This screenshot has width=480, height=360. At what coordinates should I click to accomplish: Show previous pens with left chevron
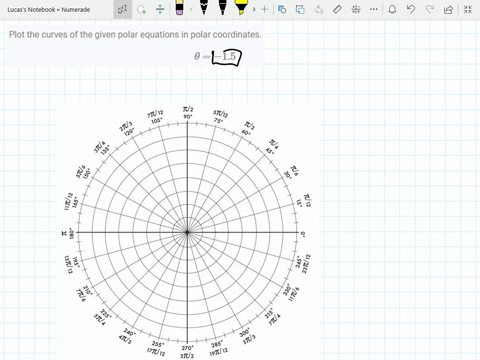tap(191, 9)
